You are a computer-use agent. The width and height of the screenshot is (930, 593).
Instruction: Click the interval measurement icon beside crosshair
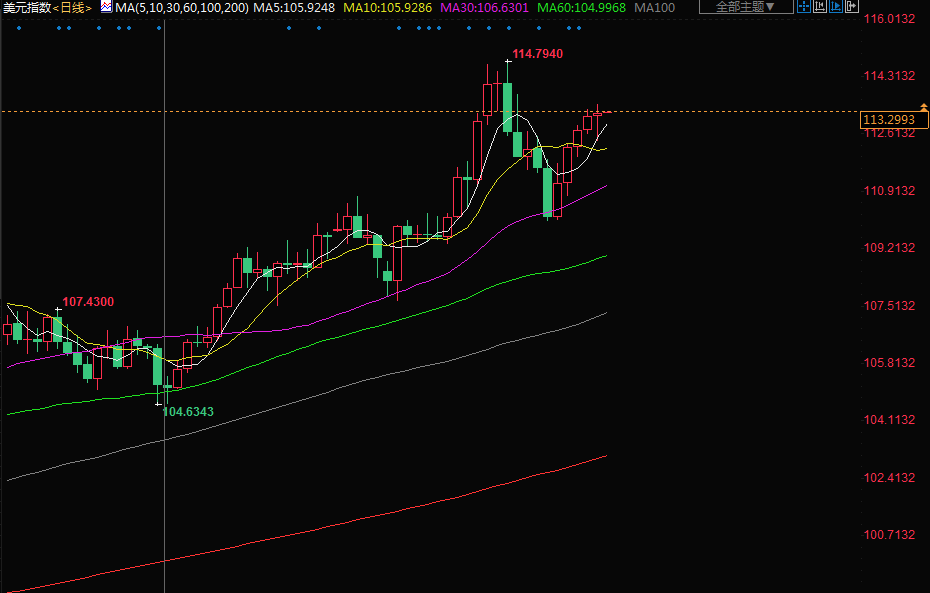point(820,7)
